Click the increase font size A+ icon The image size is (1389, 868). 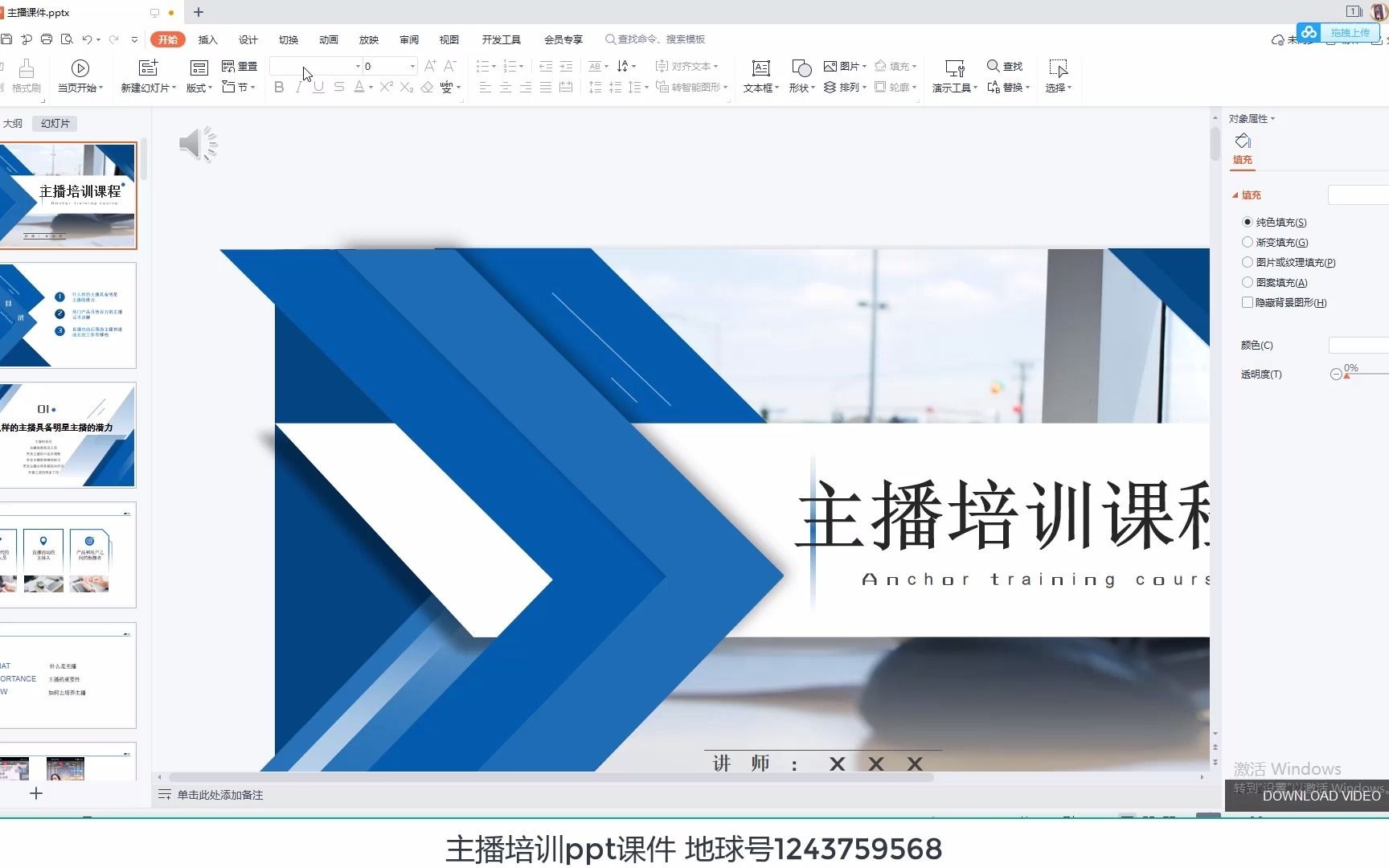[x=430, y=66]
